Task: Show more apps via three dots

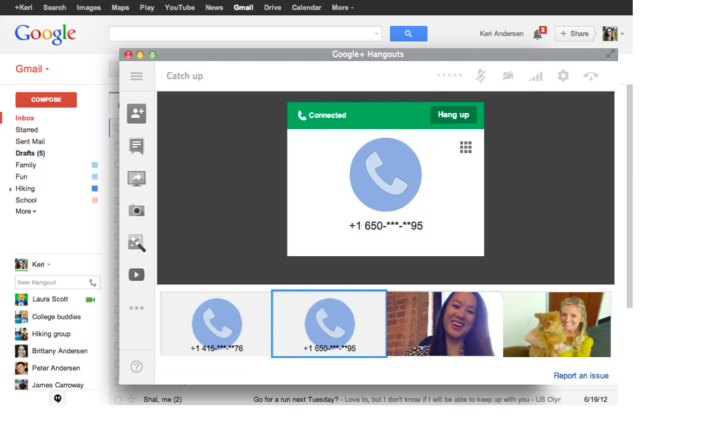Action: coord(136,308)
